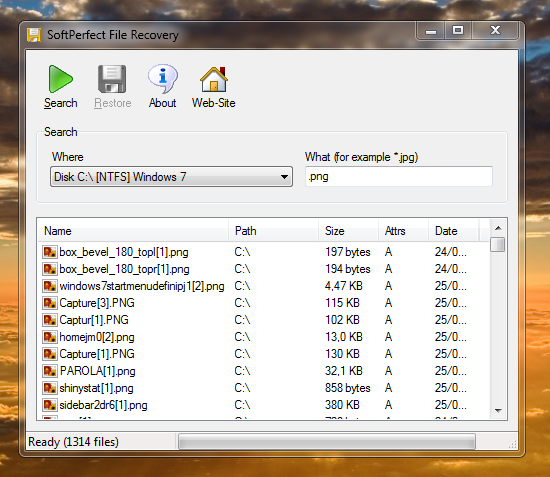Click the 4,47 KB size cell
This screenshot has width=550, height=477.
pos(343,286)
